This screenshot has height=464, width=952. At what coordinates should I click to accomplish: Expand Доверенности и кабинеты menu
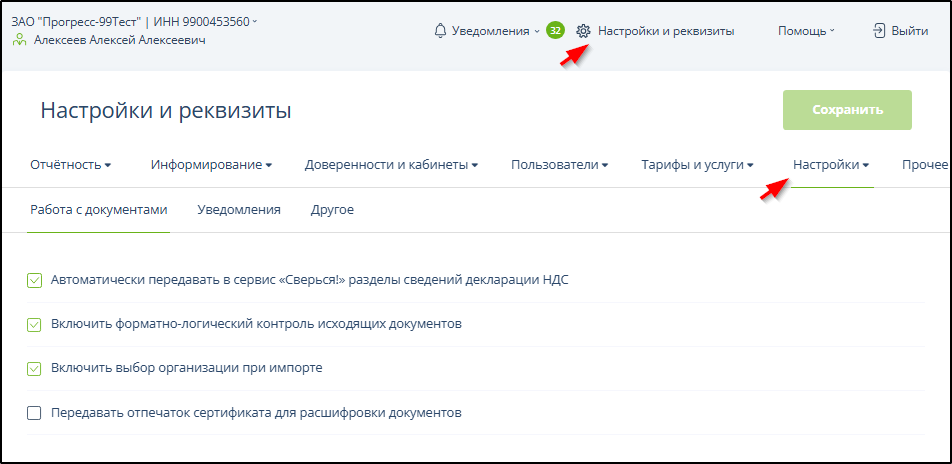coord(391,165)
